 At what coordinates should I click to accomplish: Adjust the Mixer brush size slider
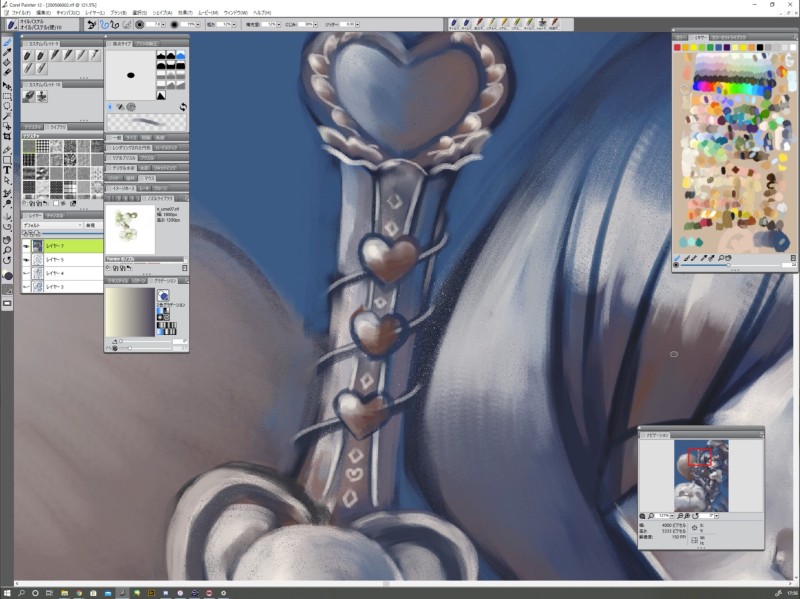point(731,265)
